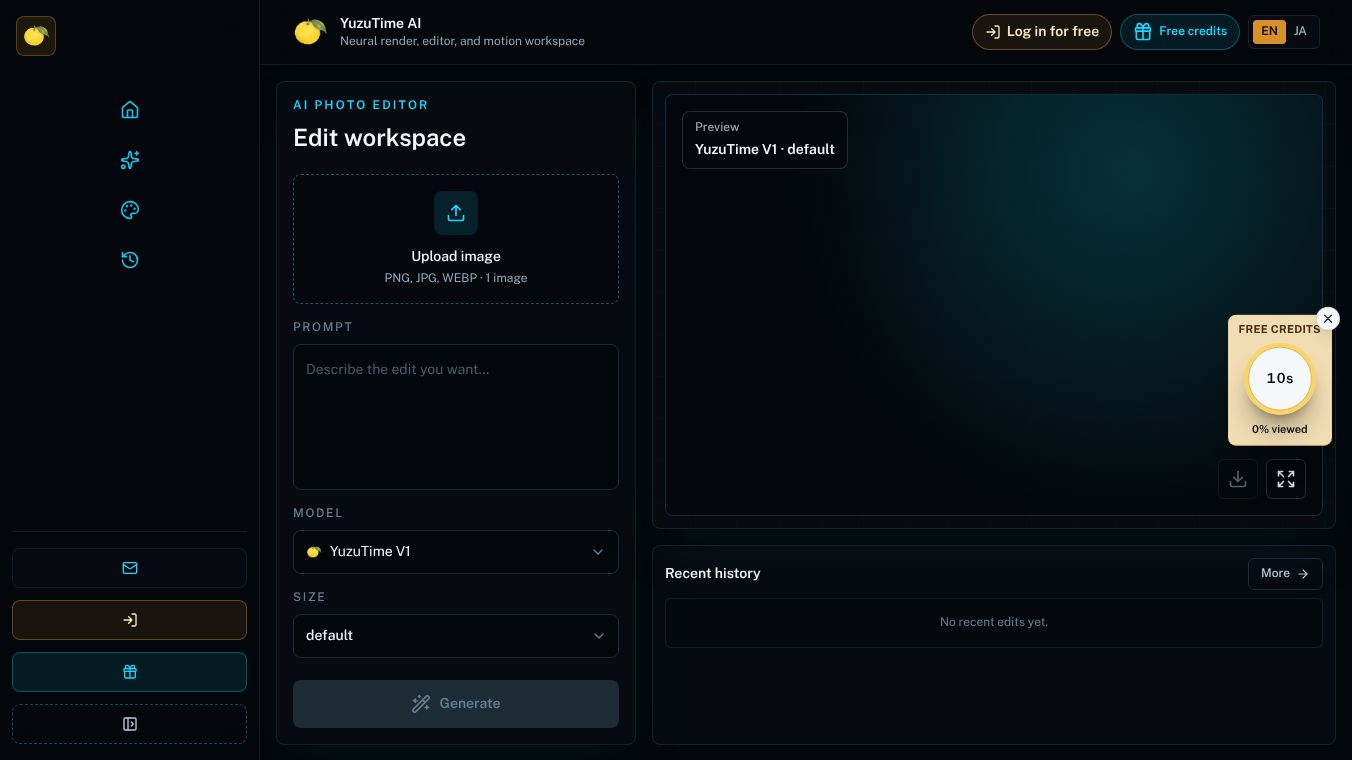Image resolution: width=1352 pixels, height=760 pixels.
Task: Switch language to JA
Action: (1300, 32)
